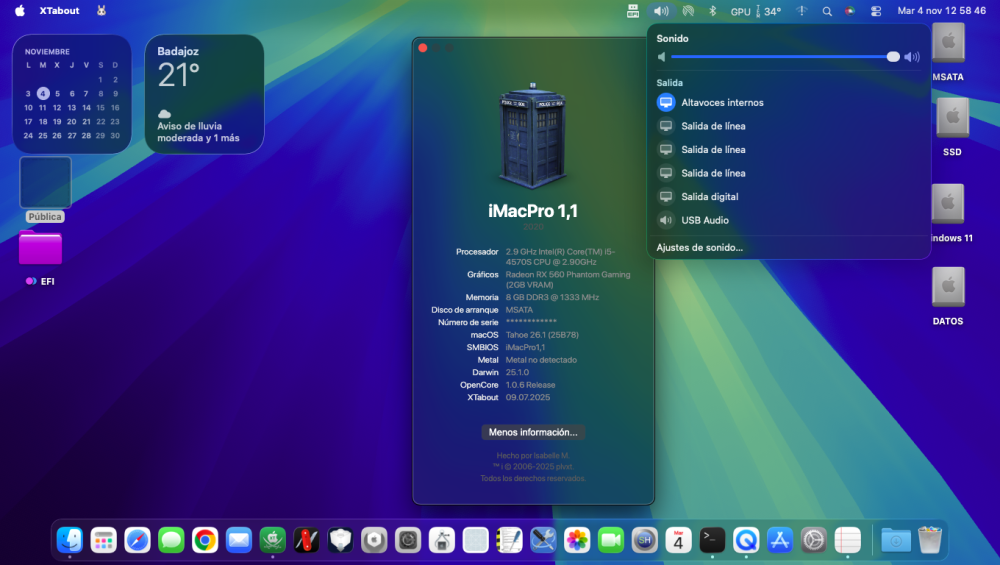
Task: Click the rabbit icon beside XTabout menu
Action: coord(101,10)
